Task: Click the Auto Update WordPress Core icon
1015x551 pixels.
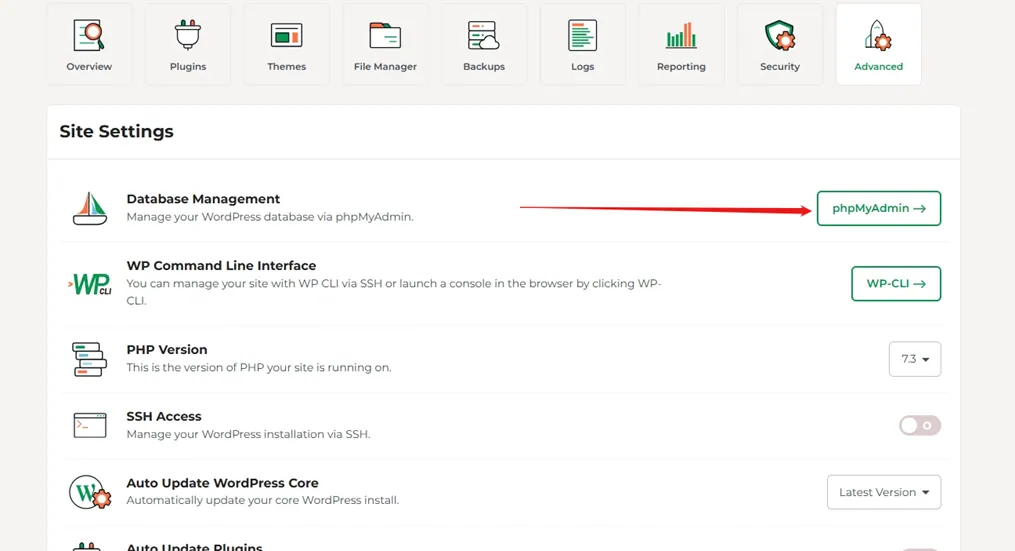Action: pos(90,492)
